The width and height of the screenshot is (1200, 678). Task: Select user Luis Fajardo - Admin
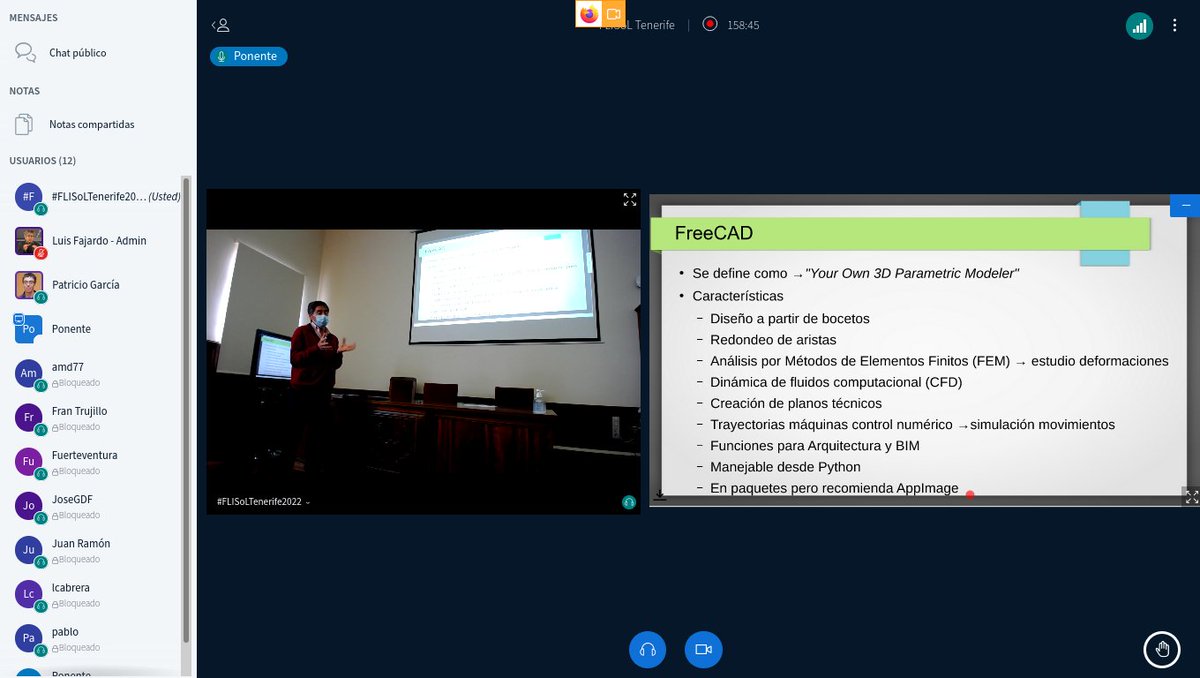tap(95, 241)
